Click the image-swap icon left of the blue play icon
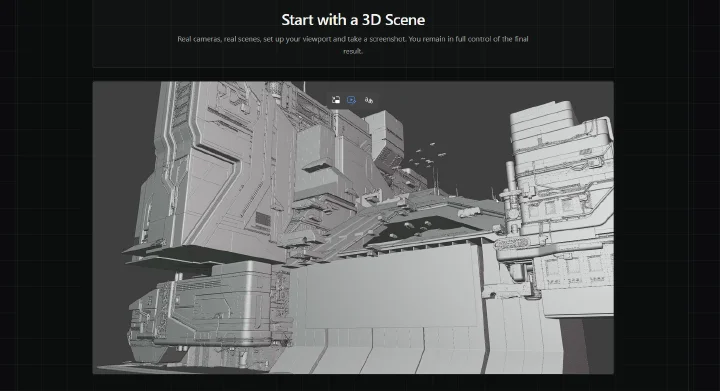This screenshot has height=391, width=720. point(336,100)
